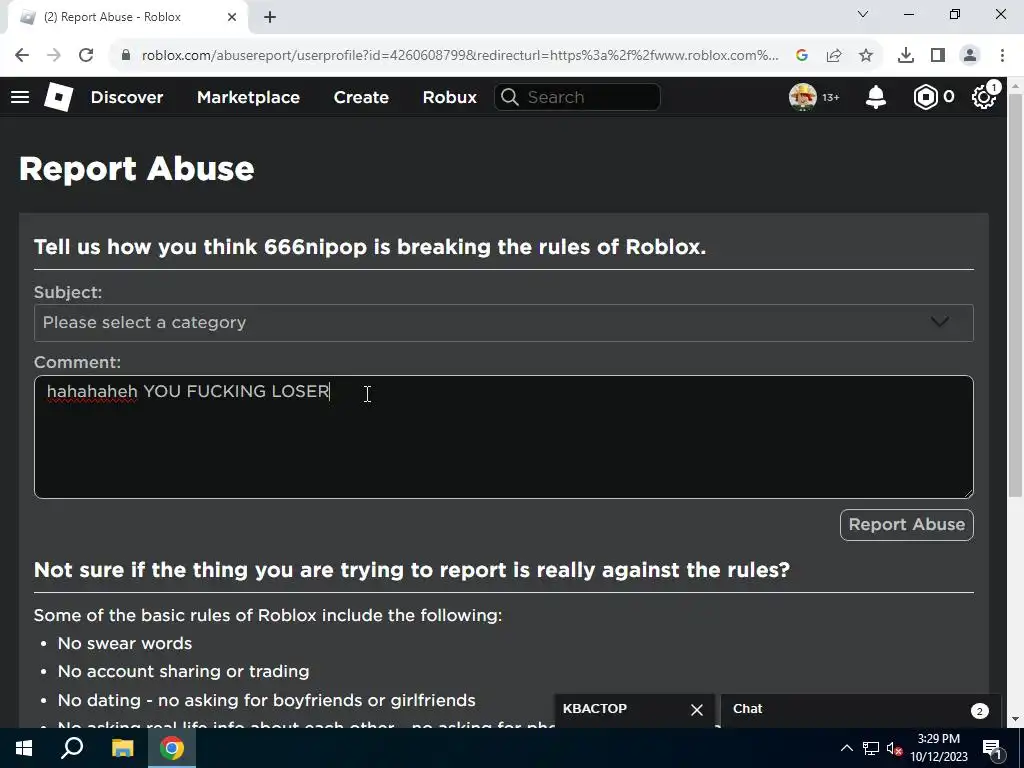Image resolution: width=1024 pixels, height=768 pixels.
Task: Click the Chrome taskbar icon
Action: tap(172, 748)
